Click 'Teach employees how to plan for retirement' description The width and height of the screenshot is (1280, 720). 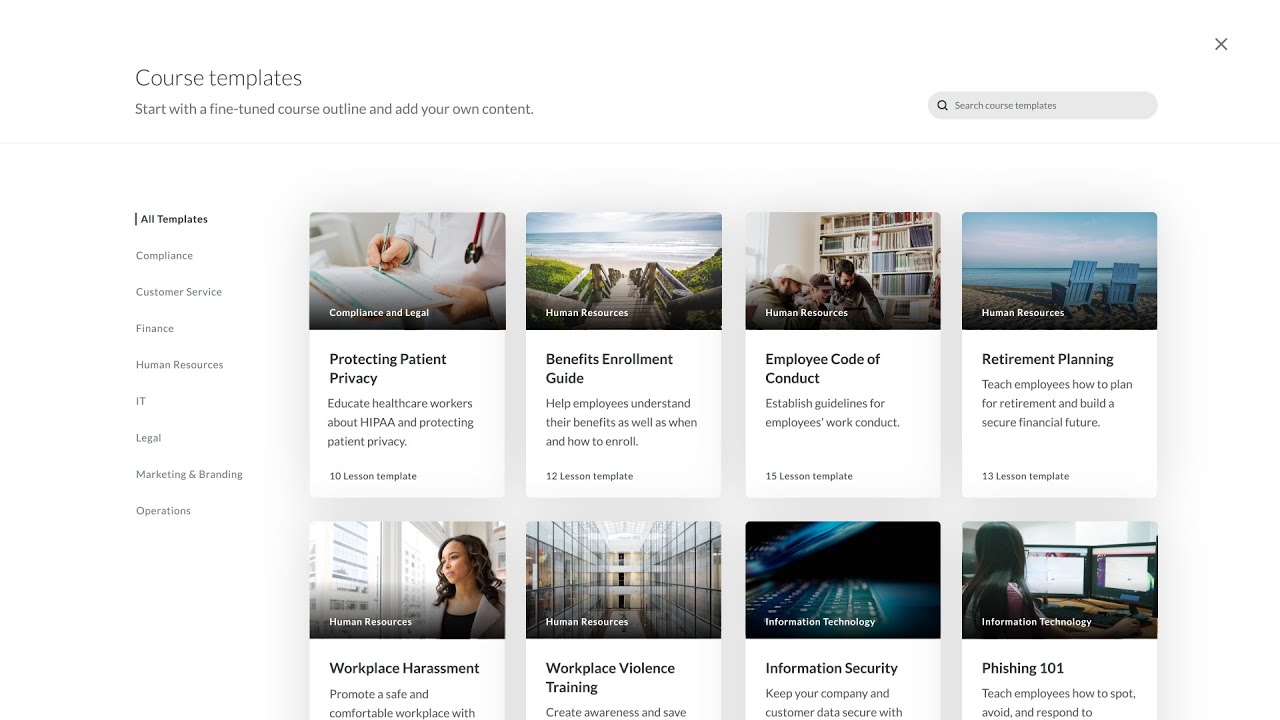point(1057,403)
